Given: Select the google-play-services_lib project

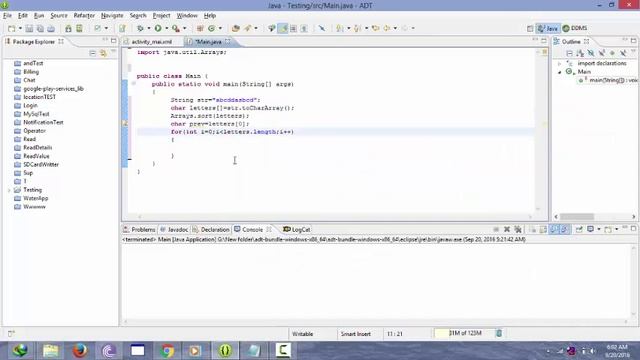Looking at the screenshot, I should 53,89.
